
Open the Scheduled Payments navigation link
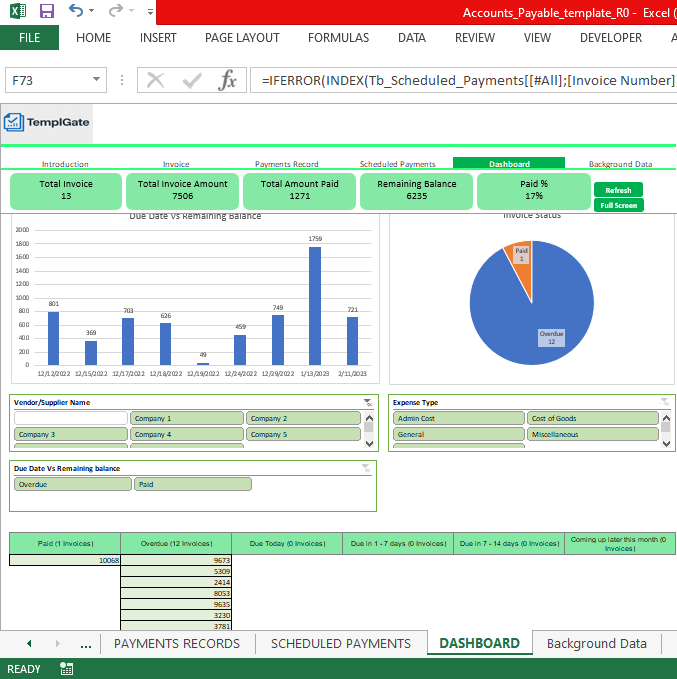click(x=397, y=164)
